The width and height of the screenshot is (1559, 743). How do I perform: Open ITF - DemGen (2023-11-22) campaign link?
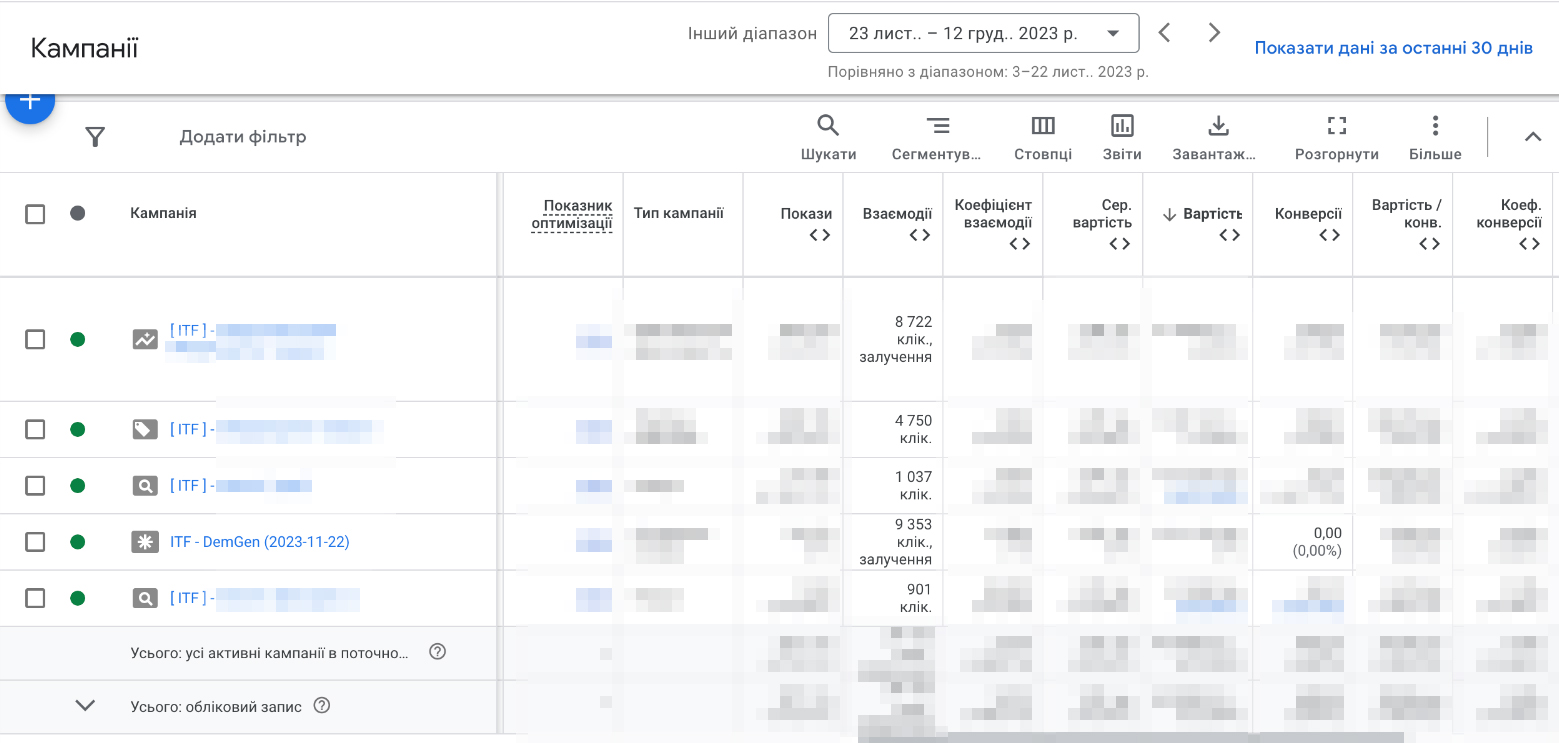point(259,542)
